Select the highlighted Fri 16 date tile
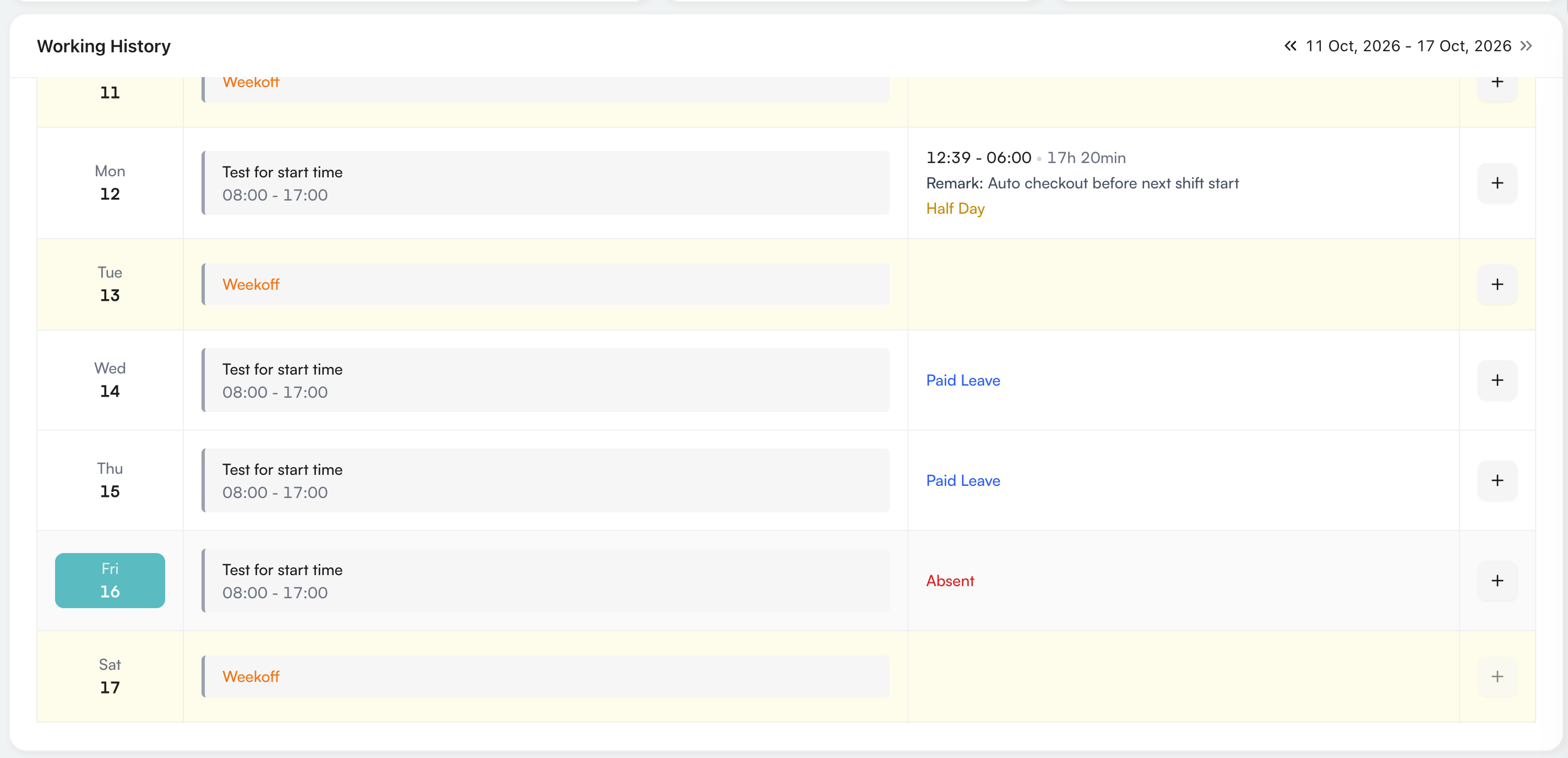The height and width of the screenshot is (758, 1568). click(110, 580)
